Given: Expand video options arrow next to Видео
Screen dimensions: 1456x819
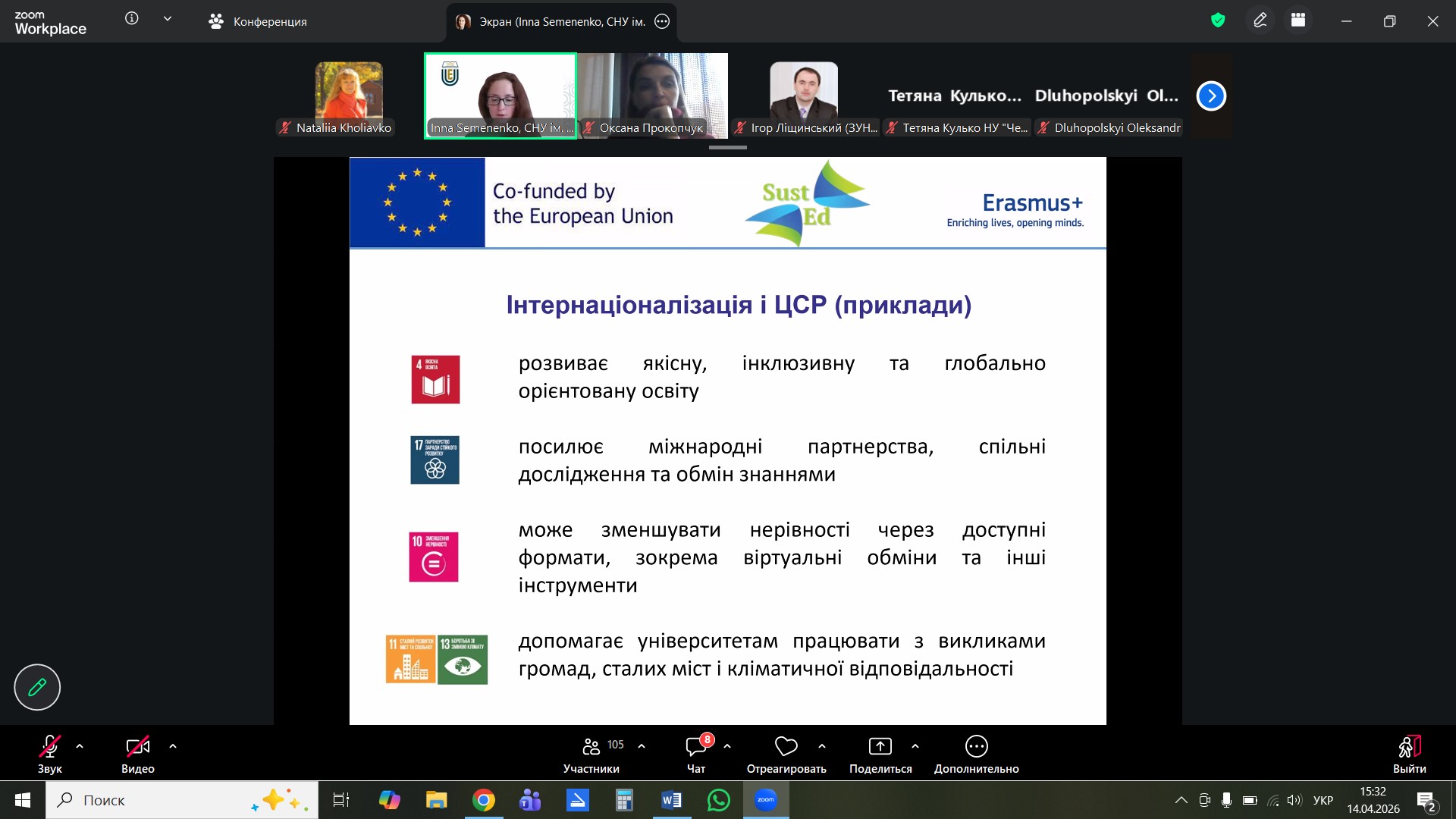Looking at the screenshot, I should pyautogui.click(x=173, y=746).
